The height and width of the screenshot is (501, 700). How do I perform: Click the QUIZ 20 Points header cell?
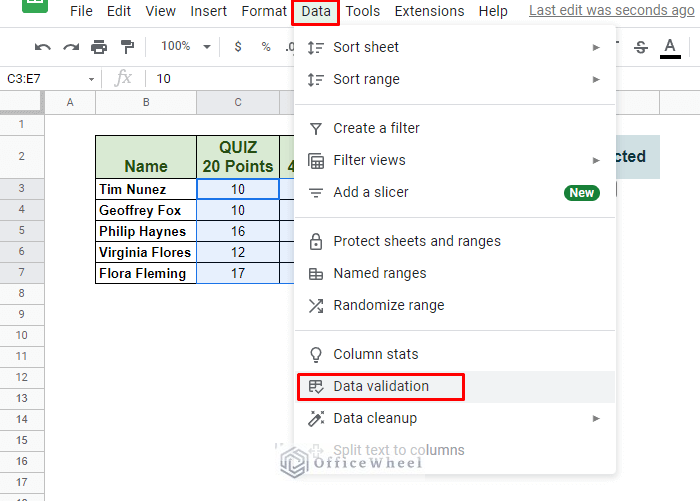coord(238,157)
